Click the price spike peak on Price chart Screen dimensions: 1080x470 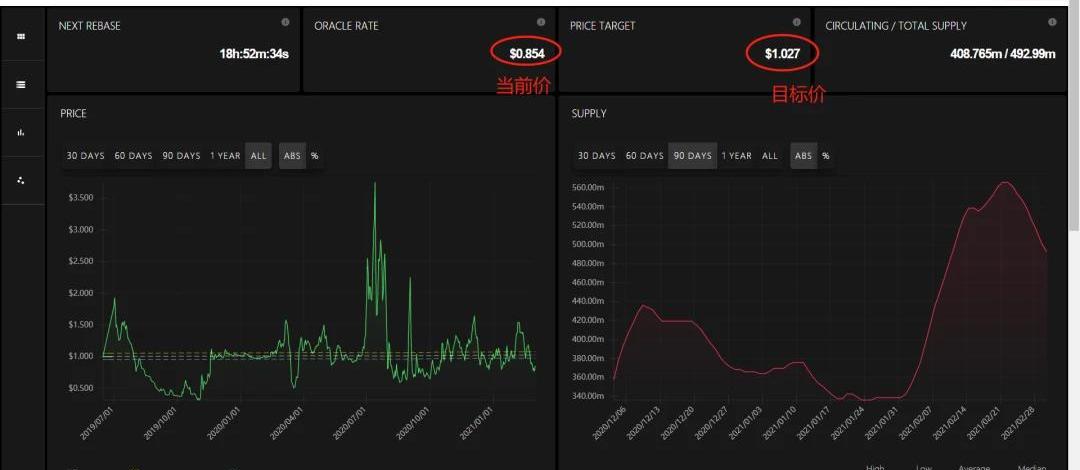click(375, 184)
